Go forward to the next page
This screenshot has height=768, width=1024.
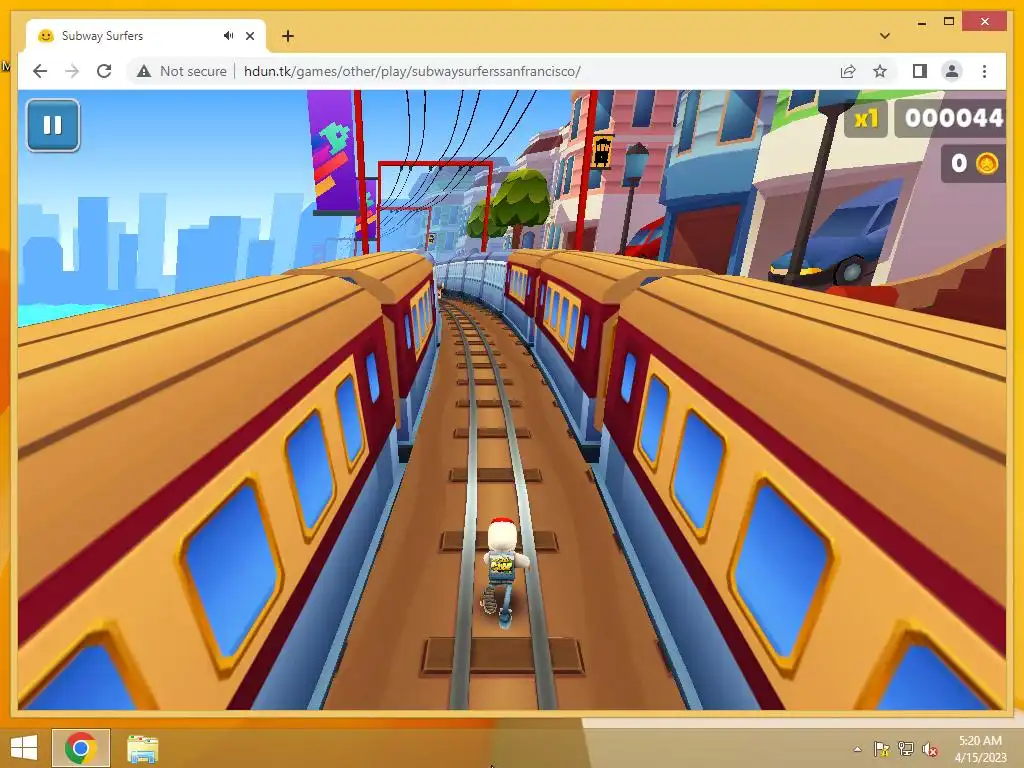(72, 71)
